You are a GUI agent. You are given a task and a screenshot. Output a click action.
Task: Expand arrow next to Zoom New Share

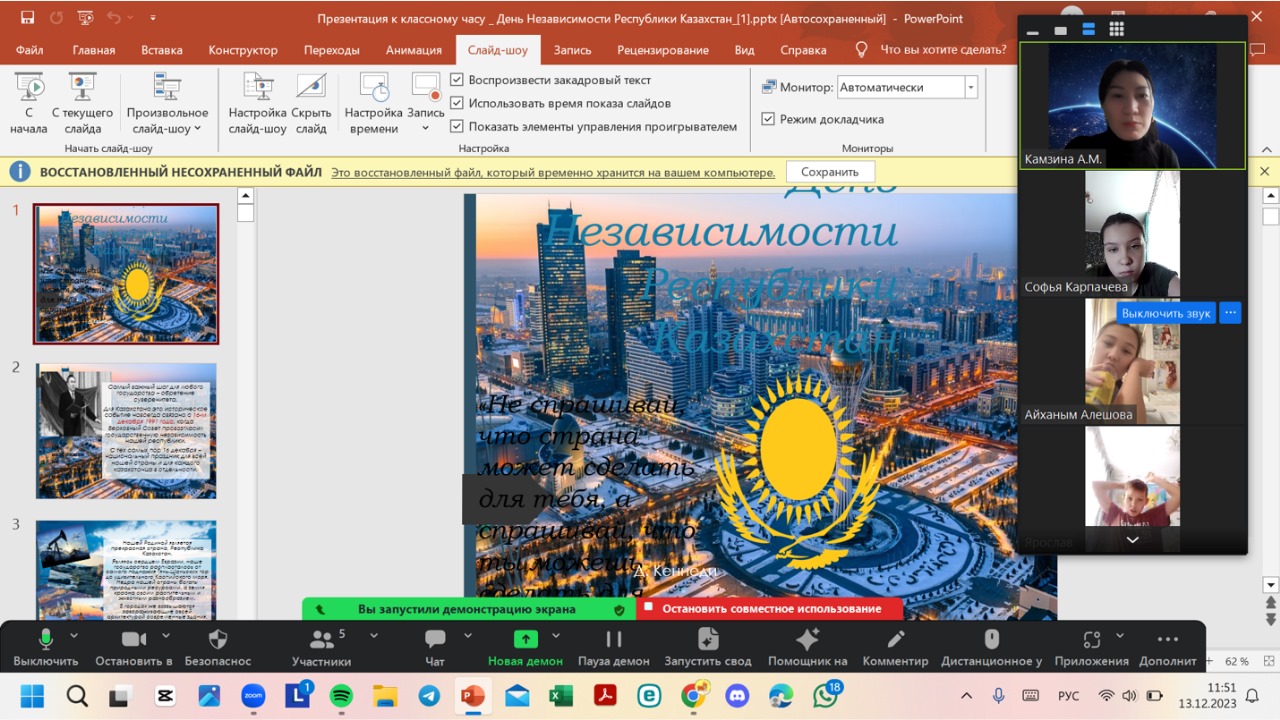[x=556, y=635]
